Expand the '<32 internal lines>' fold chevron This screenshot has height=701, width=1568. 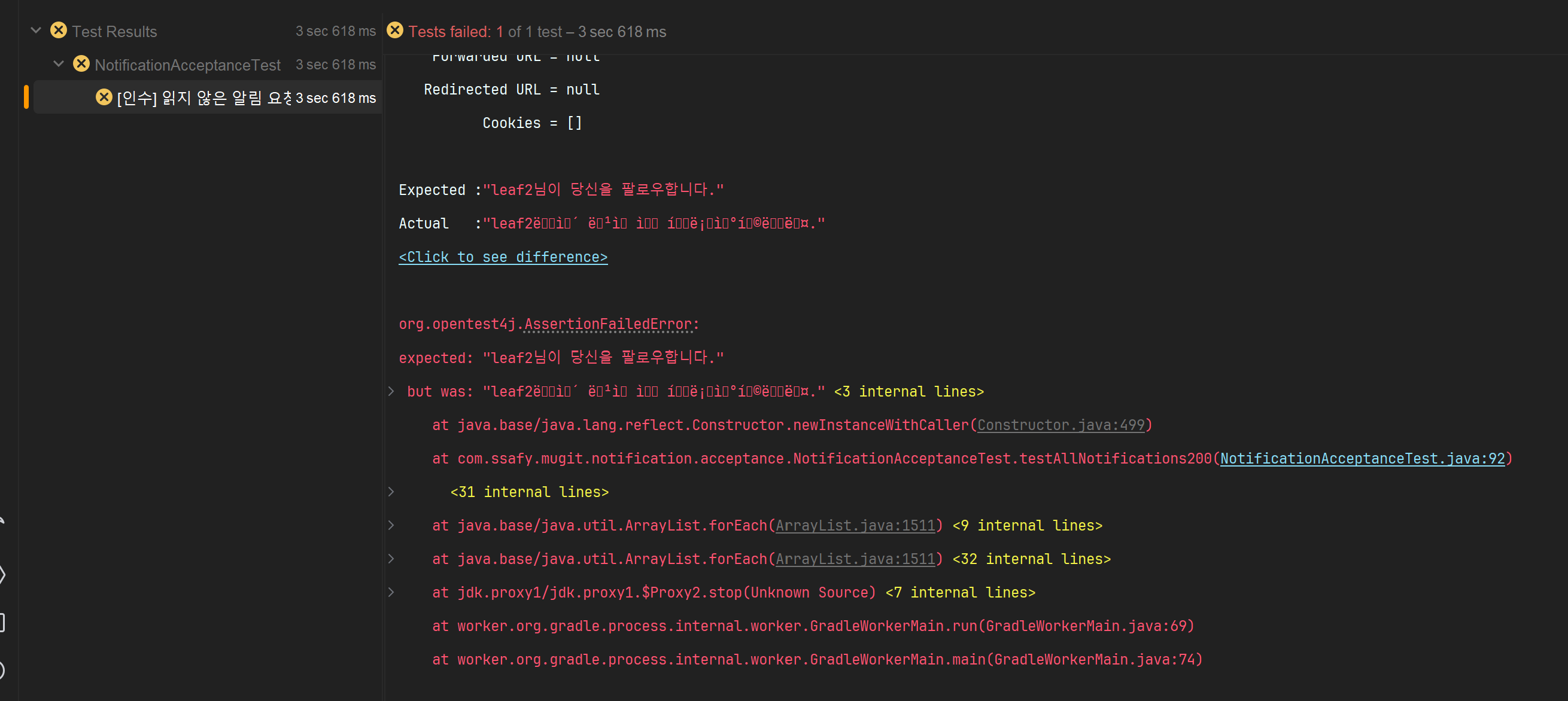click(x=391, y=559)
